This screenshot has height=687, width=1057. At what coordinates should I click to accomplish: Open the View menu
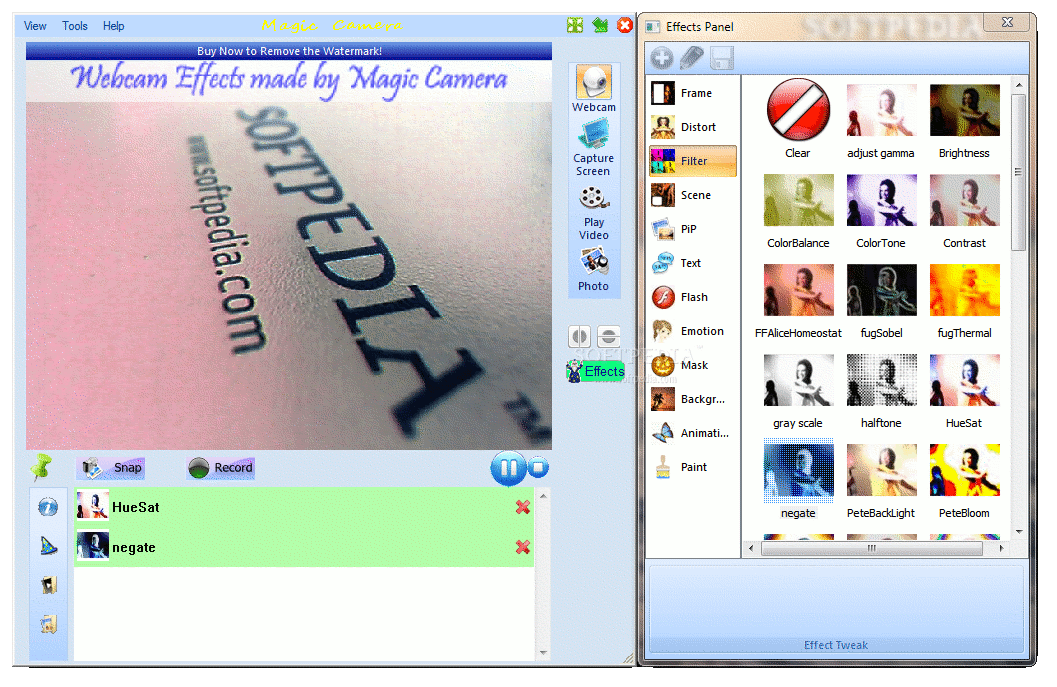tap(35, 26)
